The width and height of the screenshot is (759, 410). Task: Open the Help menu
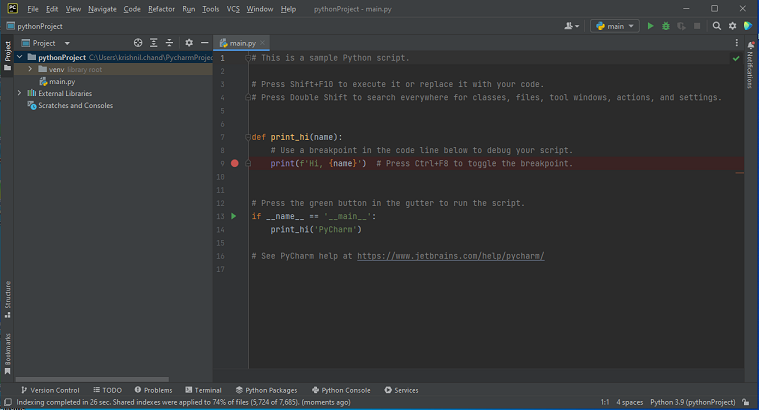(288, 9)
